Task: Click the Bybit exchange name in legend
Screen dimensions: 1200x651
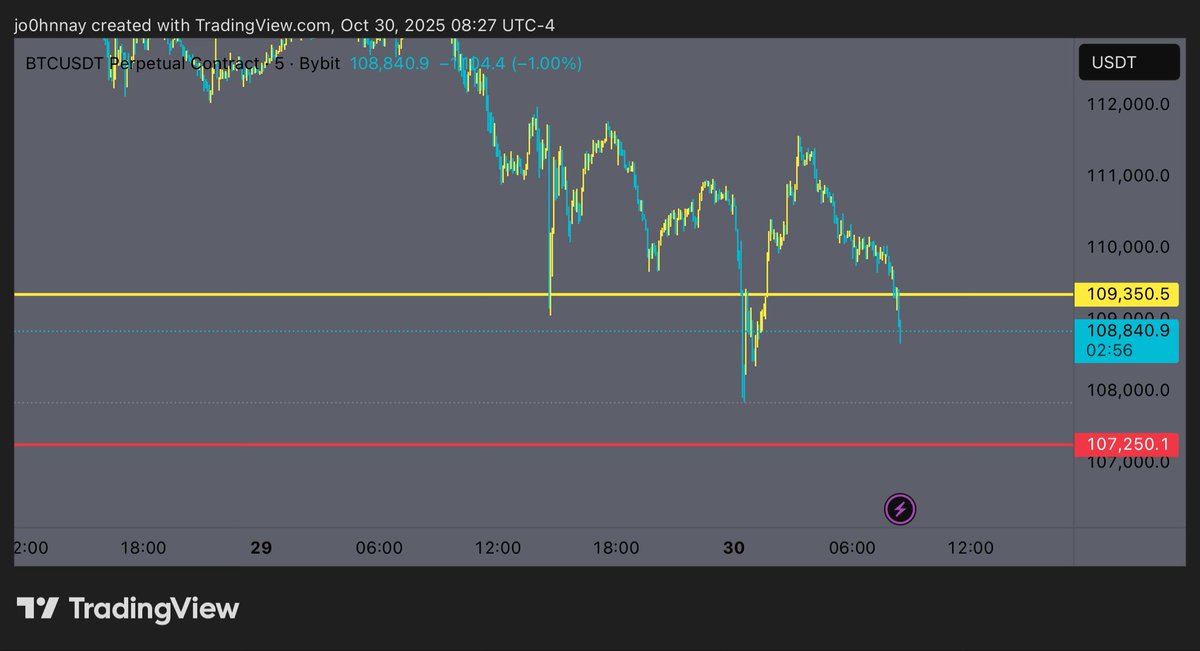Action: tap(319, 63)
